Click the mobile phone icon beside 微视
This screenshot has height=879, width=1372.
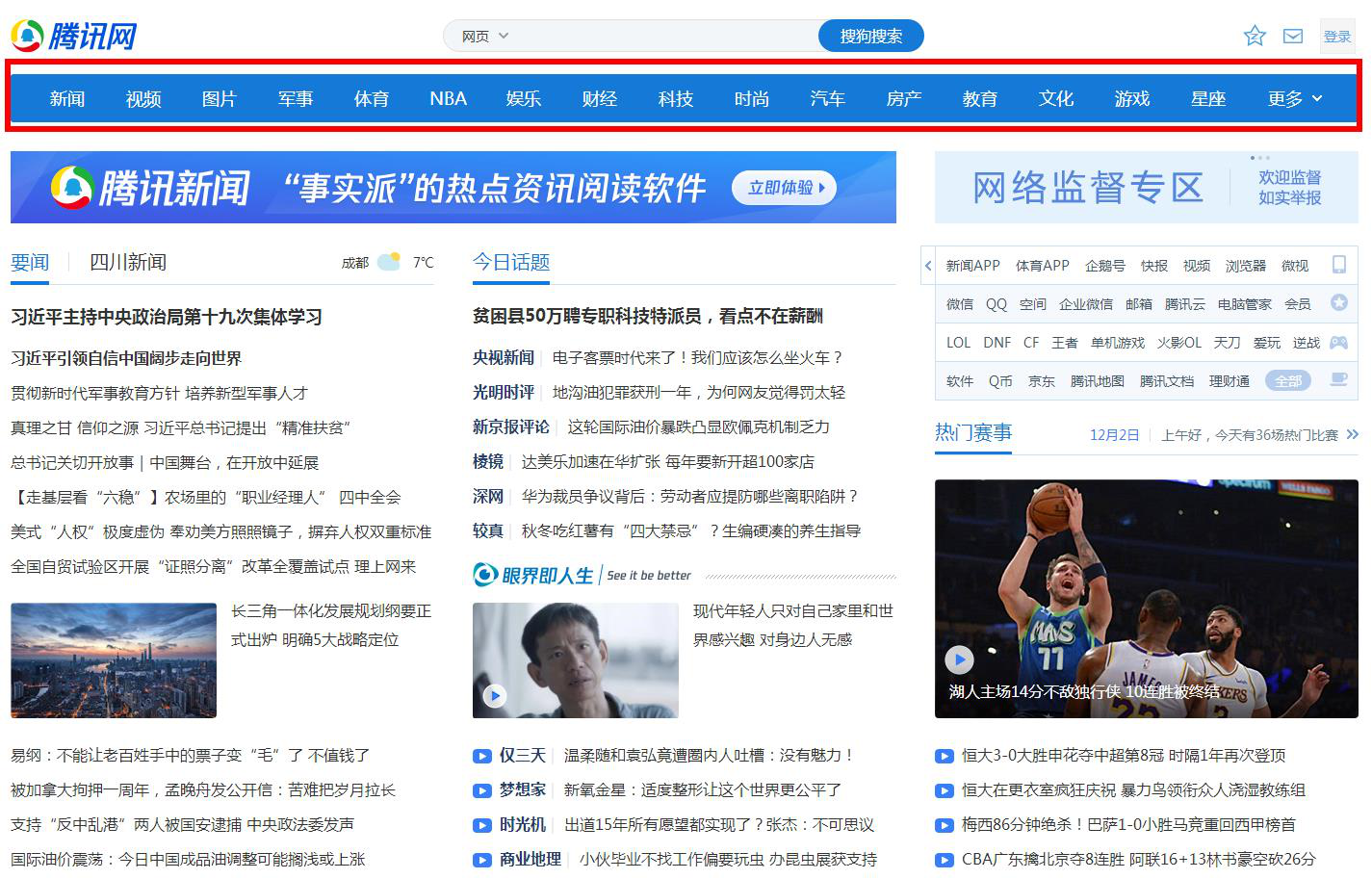pos(1338,265)
